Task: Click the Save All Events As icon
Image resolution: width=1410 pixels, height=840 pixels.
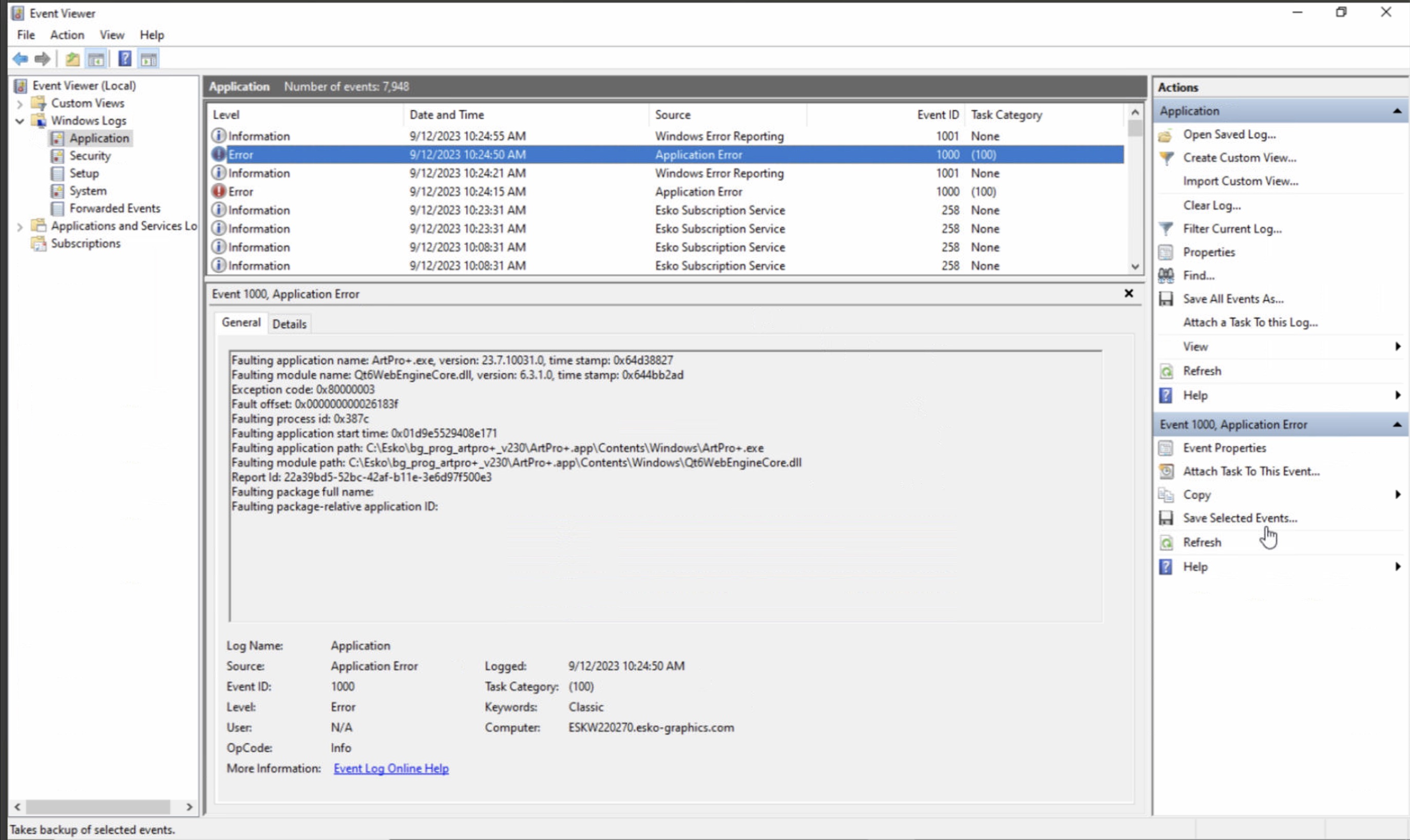Action: pos(1166,298)
